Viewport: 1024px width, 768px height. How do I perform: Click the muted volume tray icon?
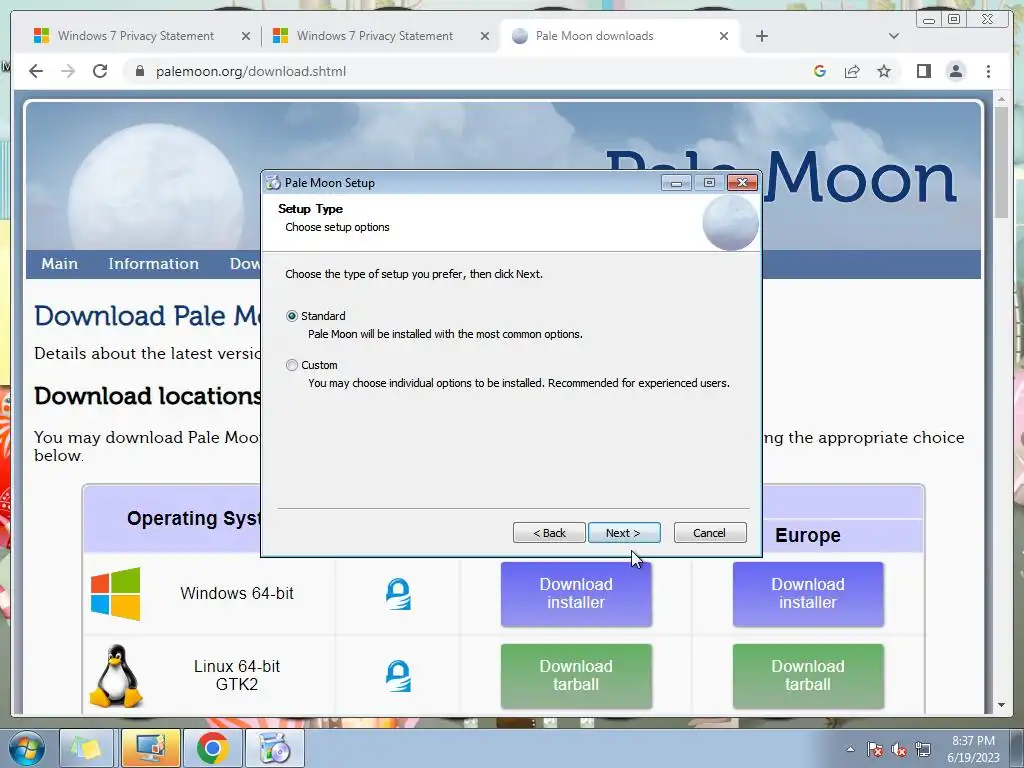pos(899,749)
